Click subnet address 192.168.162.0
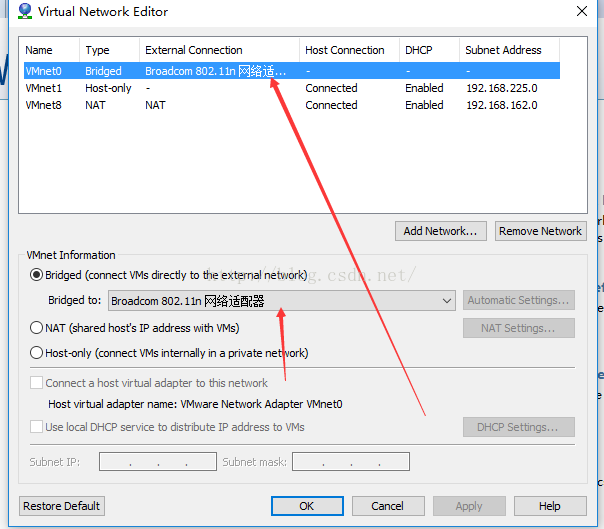 point(502,105)
